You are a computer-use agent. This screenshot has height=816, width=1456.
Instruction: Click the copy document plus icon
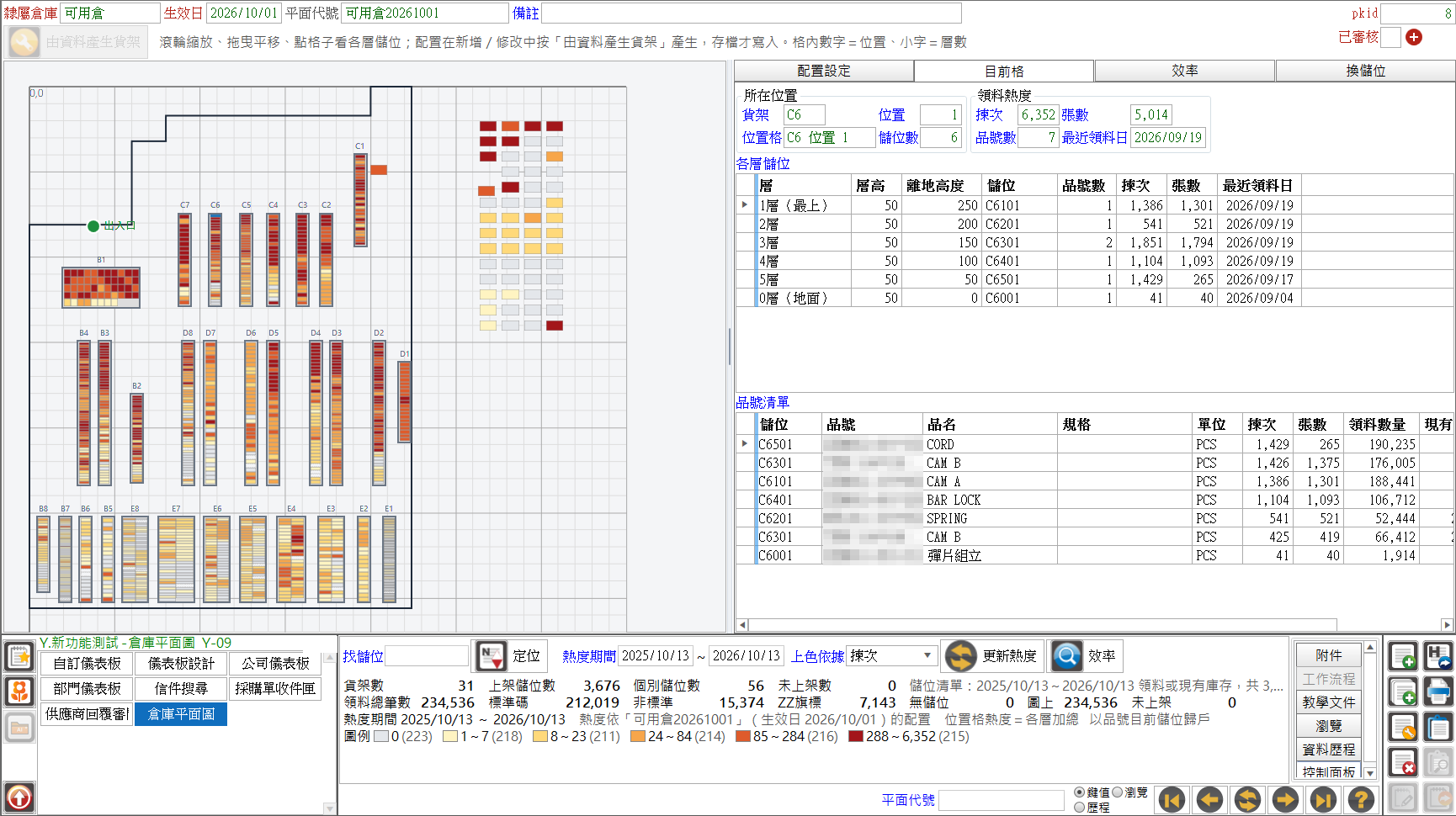click(1403, 692)
